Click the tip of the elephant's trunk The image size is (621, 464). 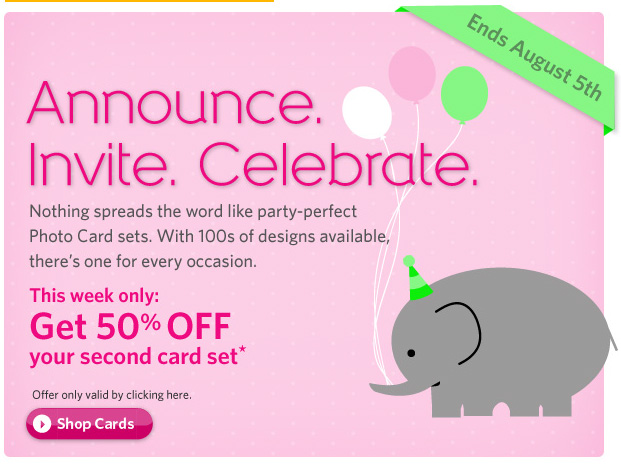pos(374,386)
